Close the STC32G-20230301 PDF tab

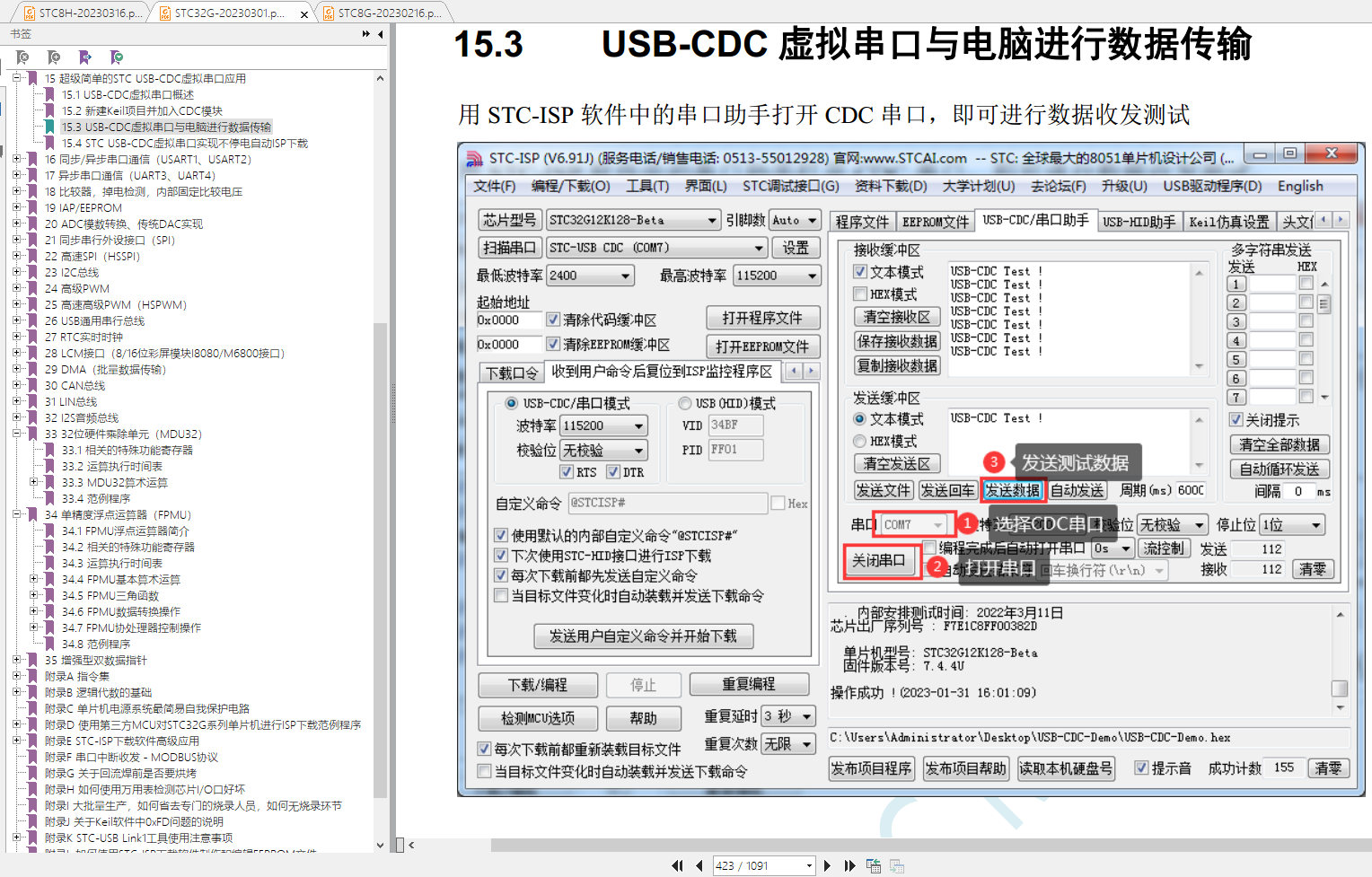304,13
